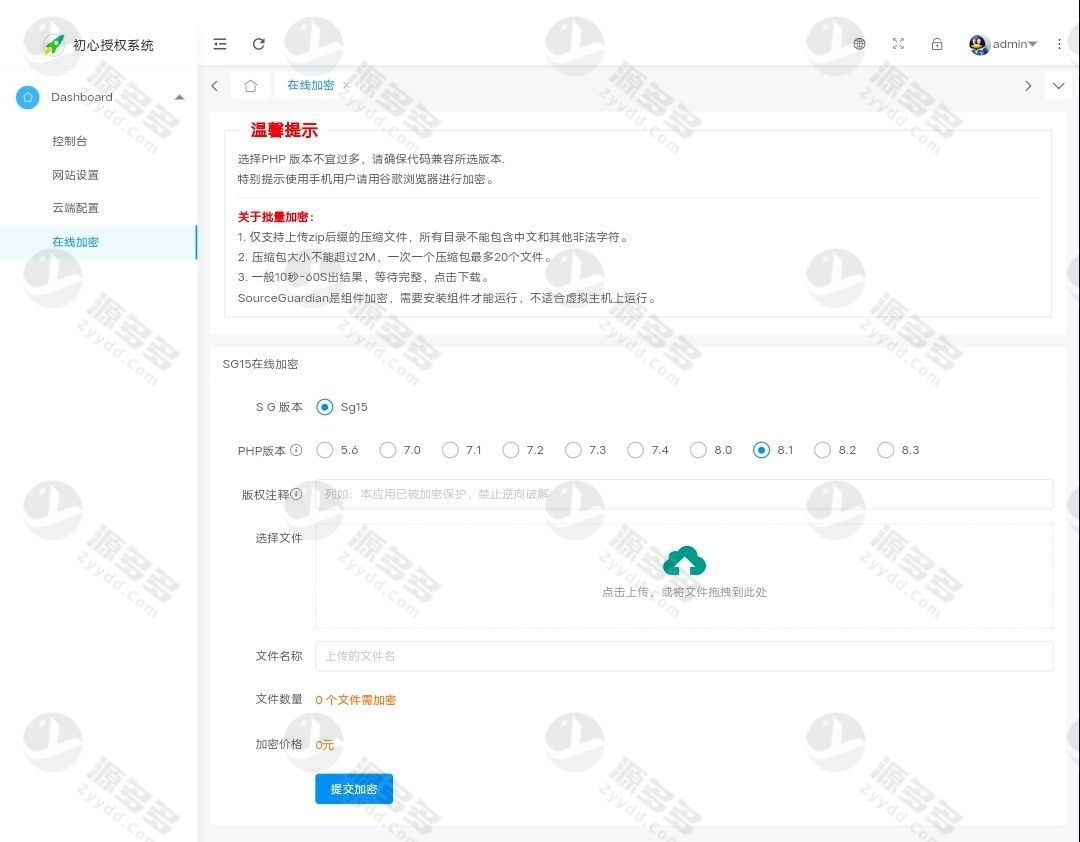Toggle the sidebar collapse menu icon
Image resolution: width=1080 pixels, height=842 pixels.
tap(220, 44)
